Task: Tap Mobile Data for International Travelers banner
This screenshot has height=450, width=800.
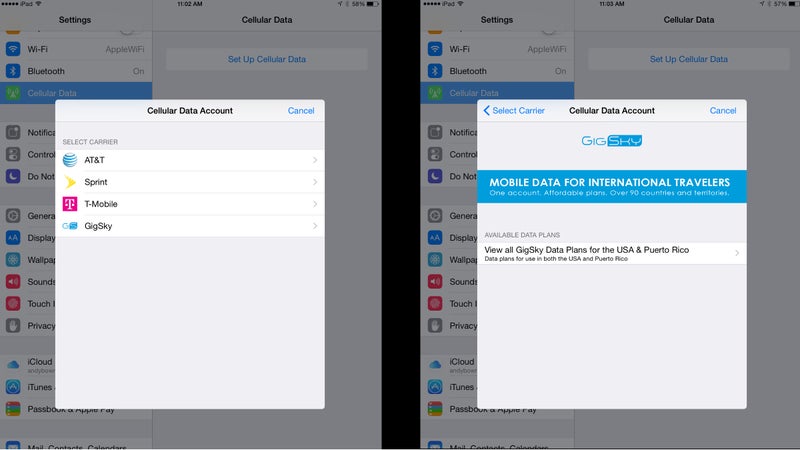Action: pyautogui.click(x=612, y=187)
